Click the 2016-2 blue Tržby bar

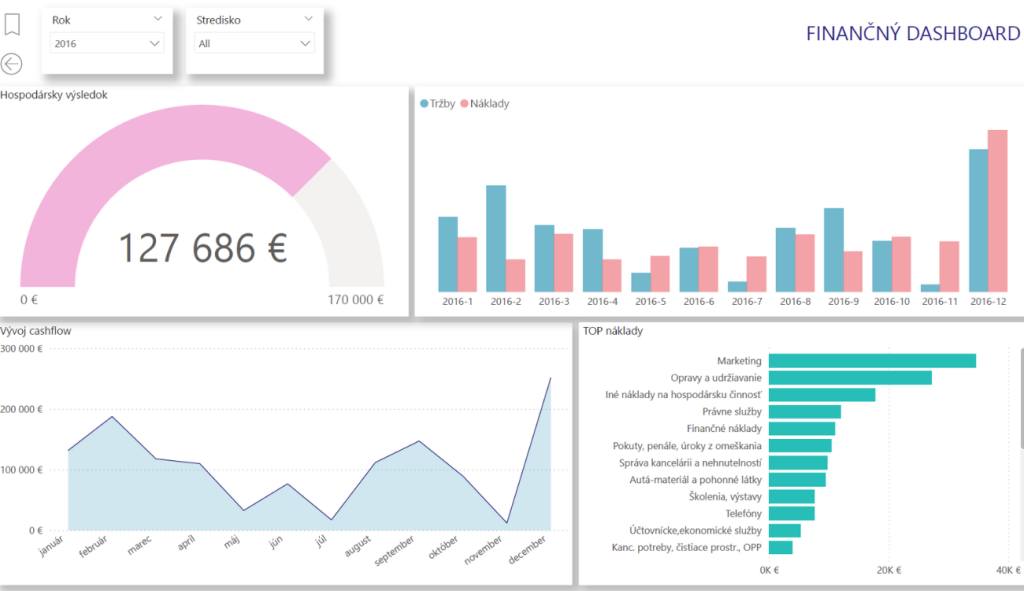tap(496, 238)
